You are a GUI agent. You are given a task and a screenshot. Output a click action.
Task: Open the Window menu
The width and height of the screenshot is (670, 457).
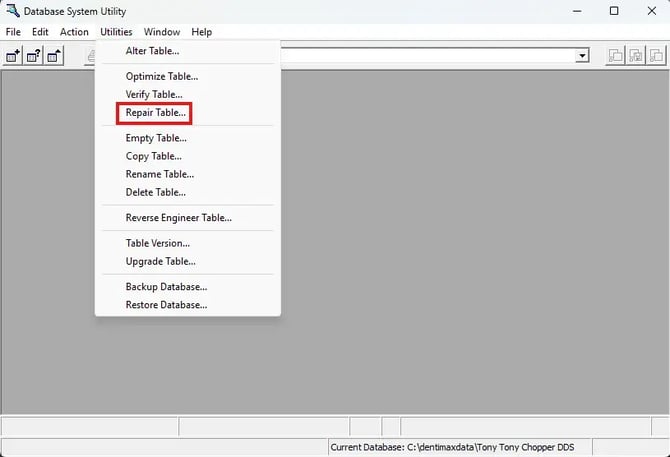click(162, 32)
